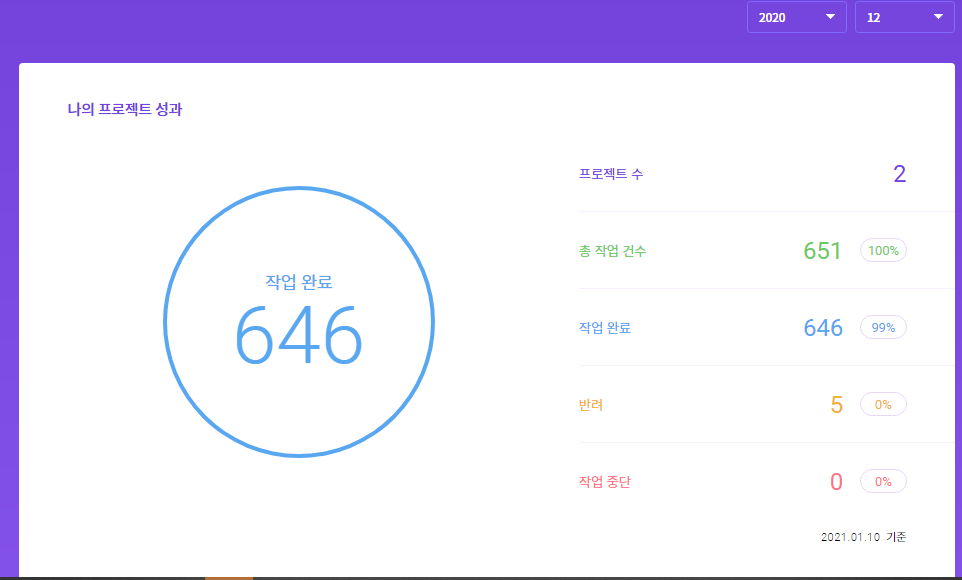
Task: Click the 0% badge in 반려 row
Action: 883,404
